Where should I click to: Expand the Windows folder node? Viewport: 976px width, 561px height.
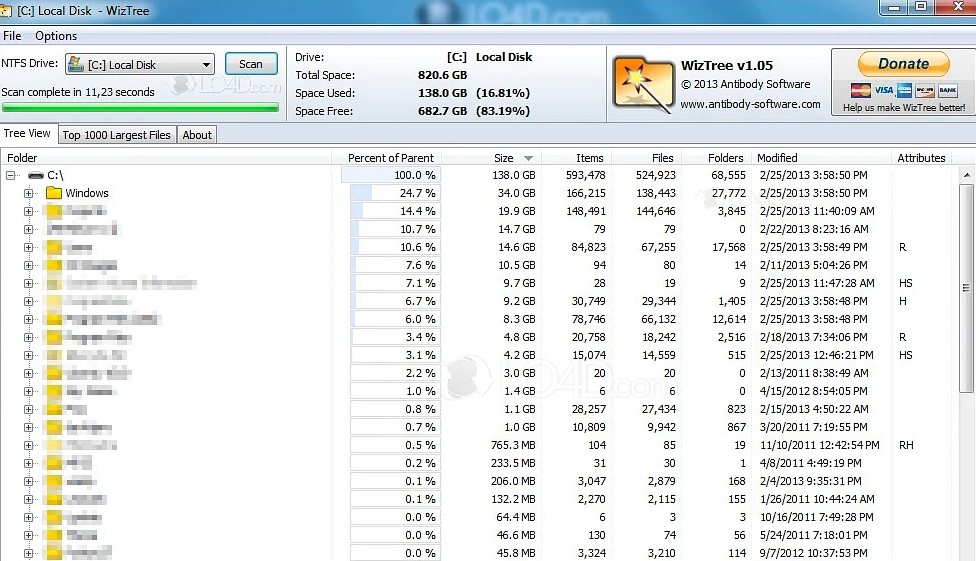(x=28, y=193)
